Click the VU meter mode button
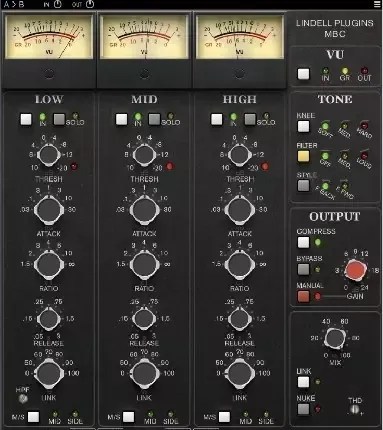The image size is (383, 430). 303,74
